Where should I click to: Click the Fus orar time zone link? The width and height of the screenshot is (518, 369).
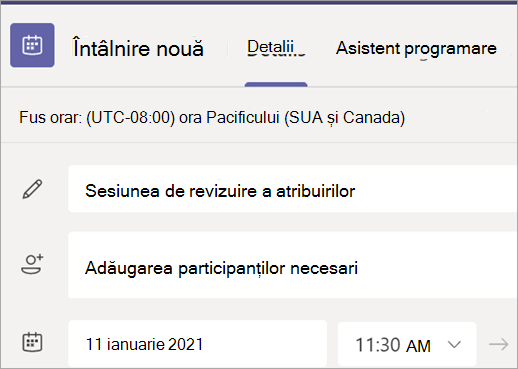pyautogui.click(x=212, y=117)
